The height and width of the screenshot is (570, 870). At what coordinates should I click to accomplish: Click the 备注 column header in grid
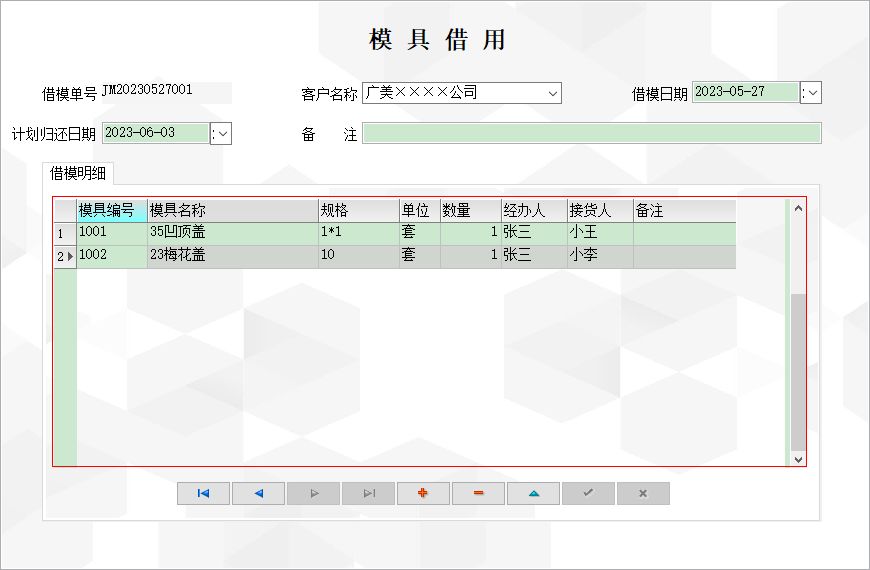coord(685,211)
